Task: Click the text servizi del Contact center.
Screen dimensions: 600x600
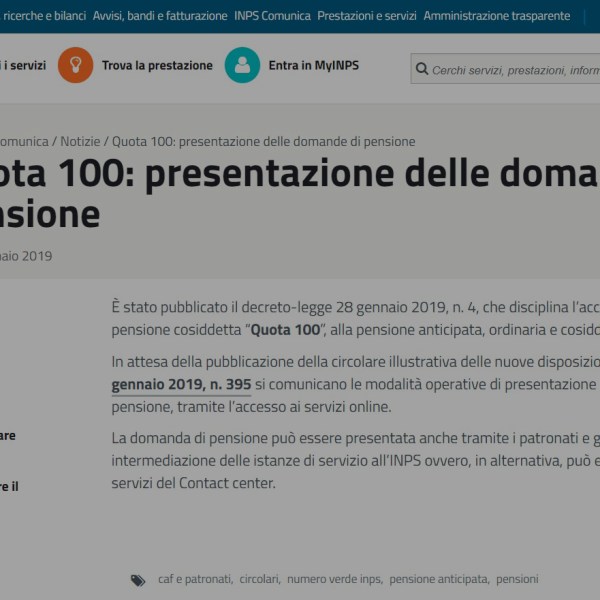Action: (x=193, y=483)
